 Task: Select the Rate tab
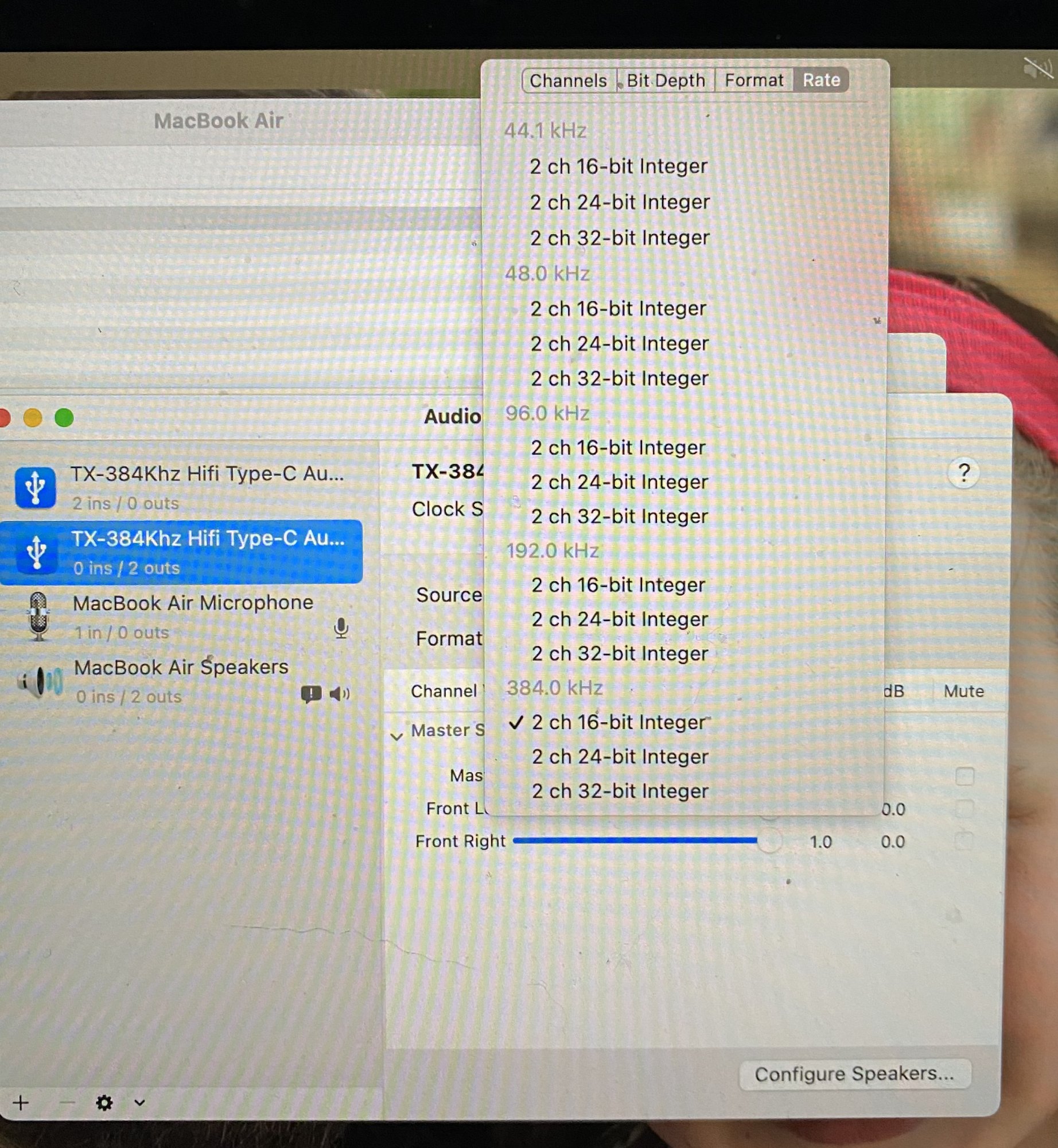coord(821,80)
